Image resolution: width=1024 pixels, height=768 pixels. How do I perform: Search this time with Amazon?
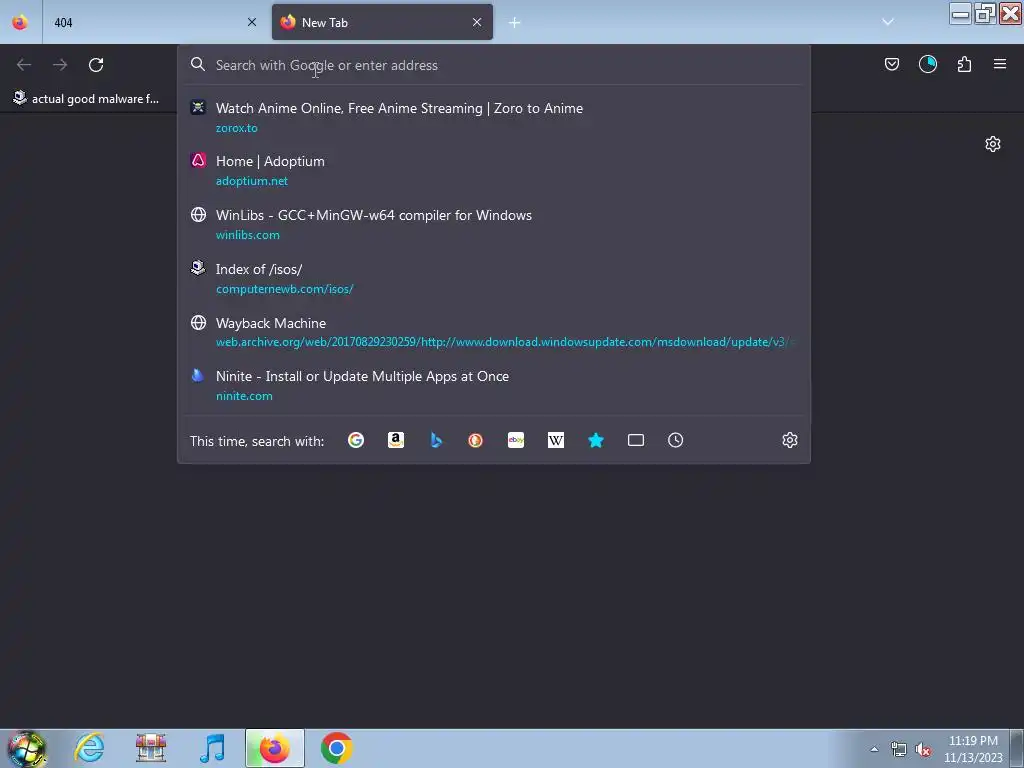(x=396, y=440)
